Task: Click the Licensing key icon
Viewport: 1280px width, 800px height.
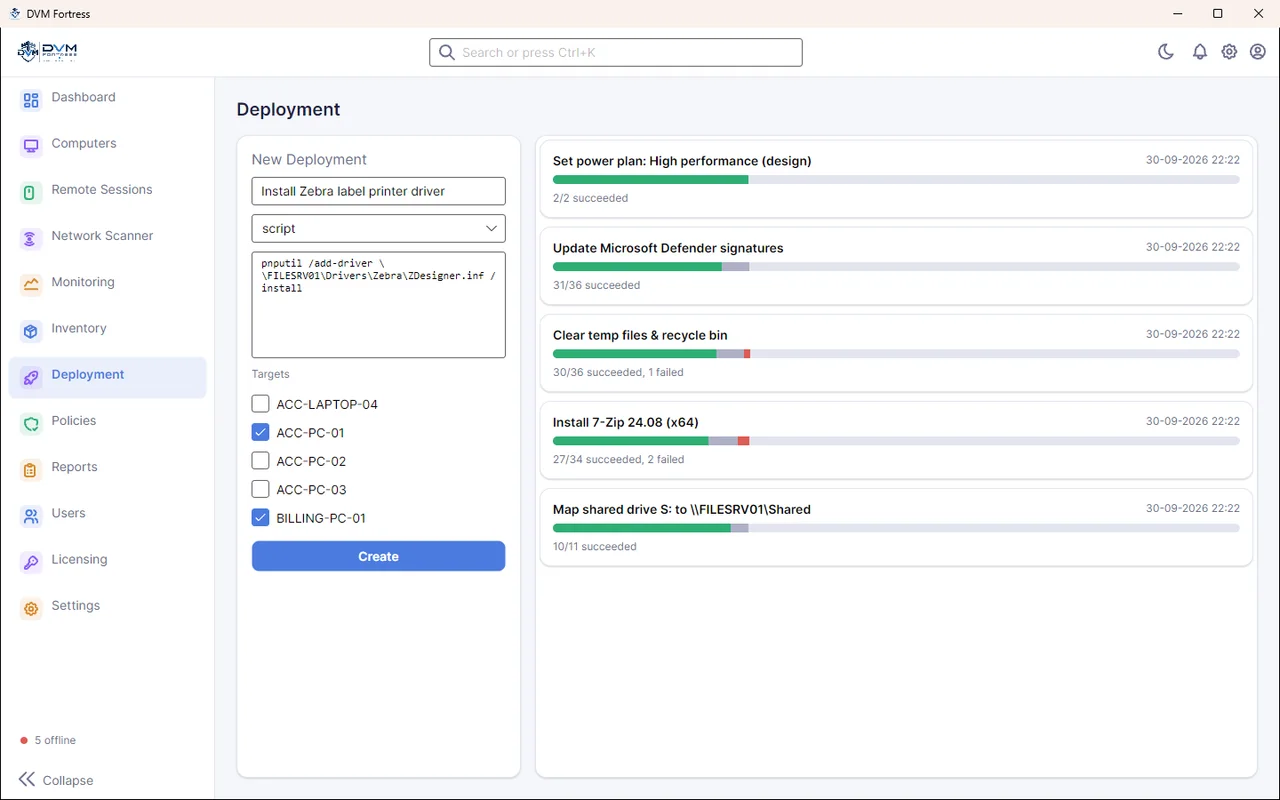Action: pyautogui.click(x=31, y=561)
